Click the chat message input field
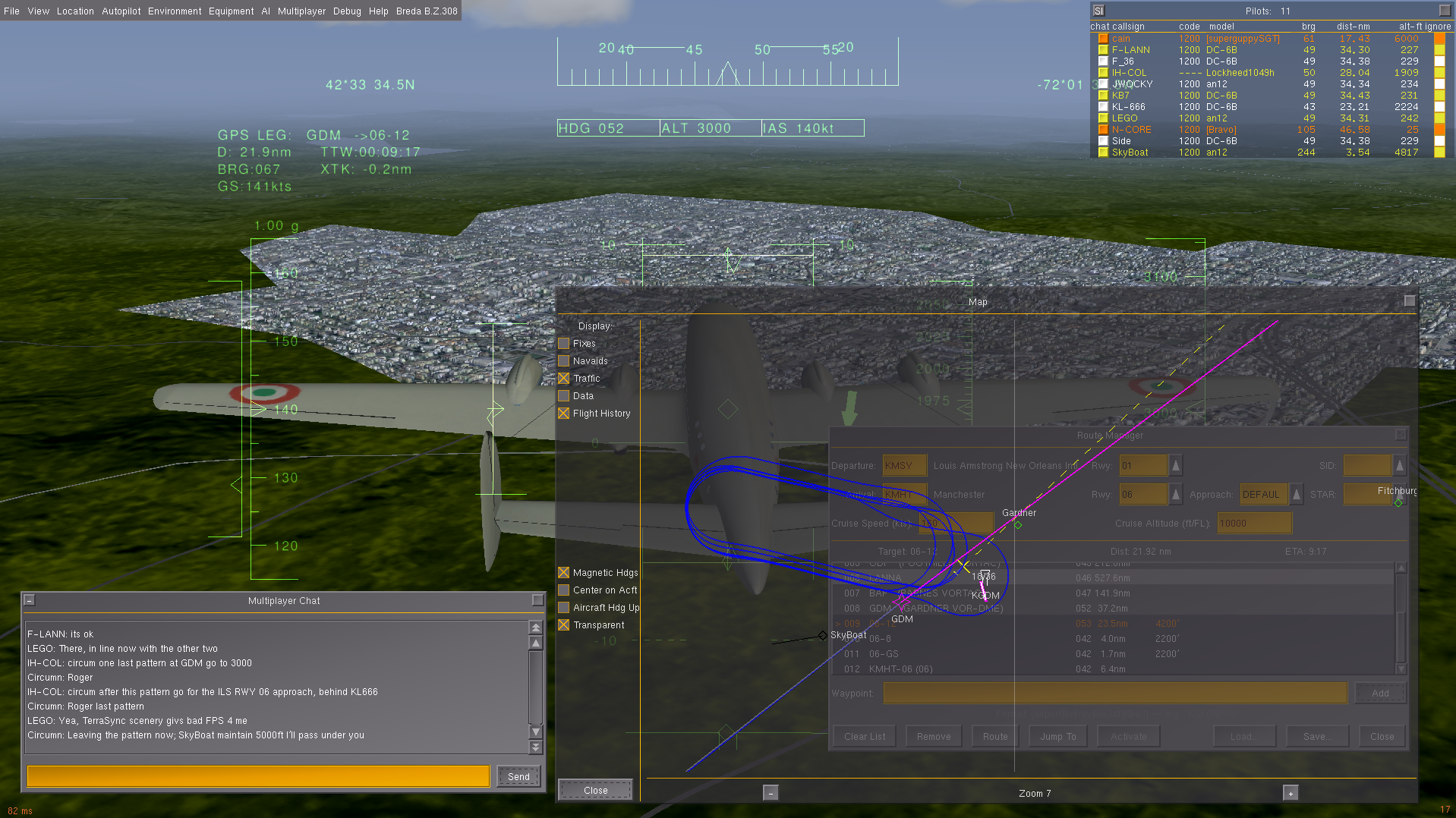The height and width of the screenshot is (818, 1456). point(258,776)
